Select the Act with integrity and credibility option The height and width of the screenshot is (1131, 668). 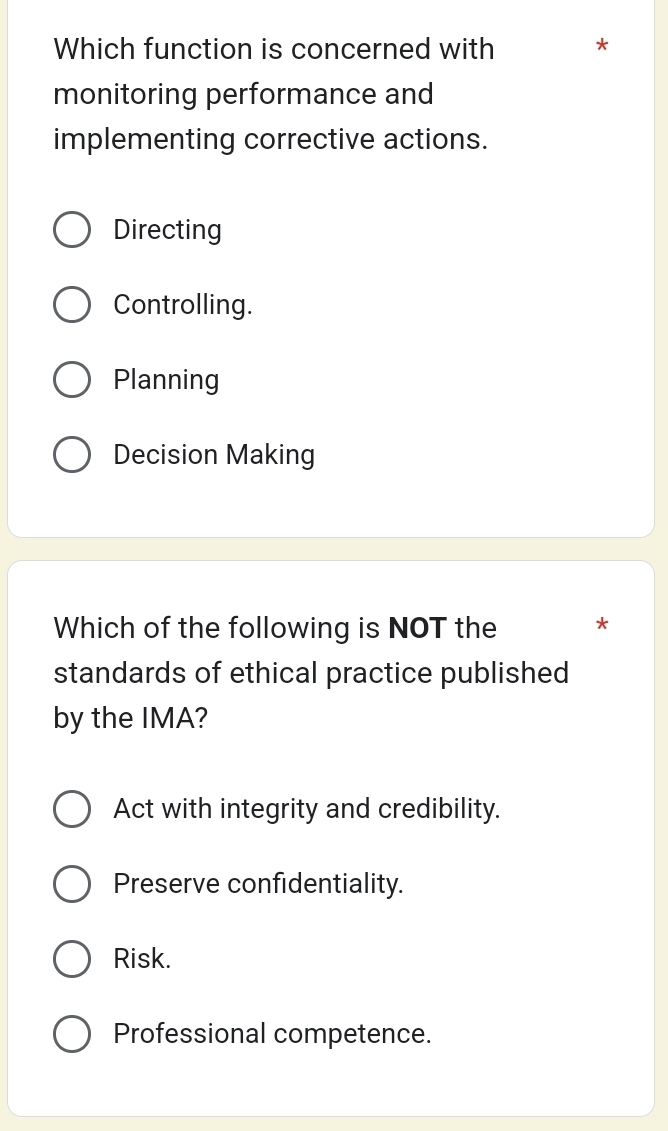tap(72, 809)
